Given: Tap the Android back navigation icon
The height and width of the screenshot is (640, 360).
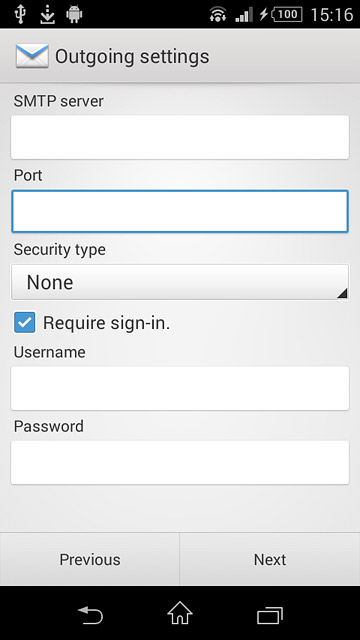Looking at the screenshot, I should coord(90,615).
